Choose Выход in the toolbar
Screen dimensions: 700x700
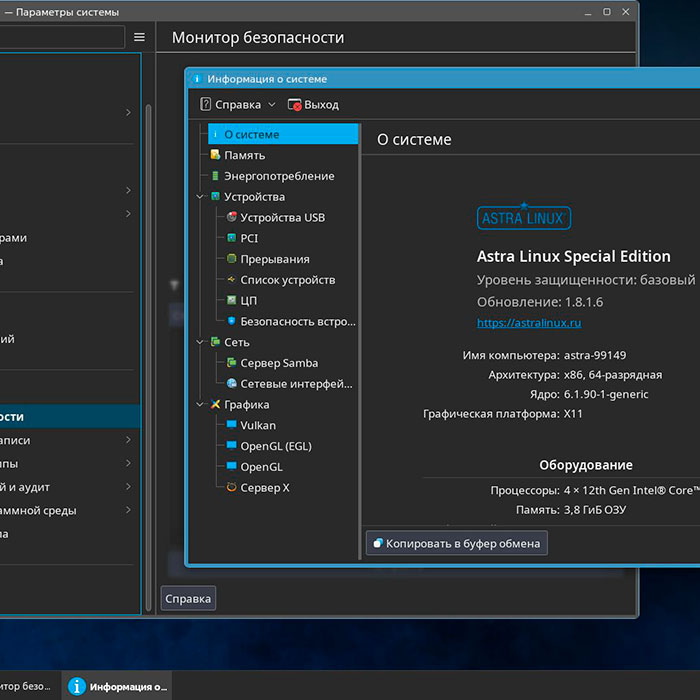313,104
